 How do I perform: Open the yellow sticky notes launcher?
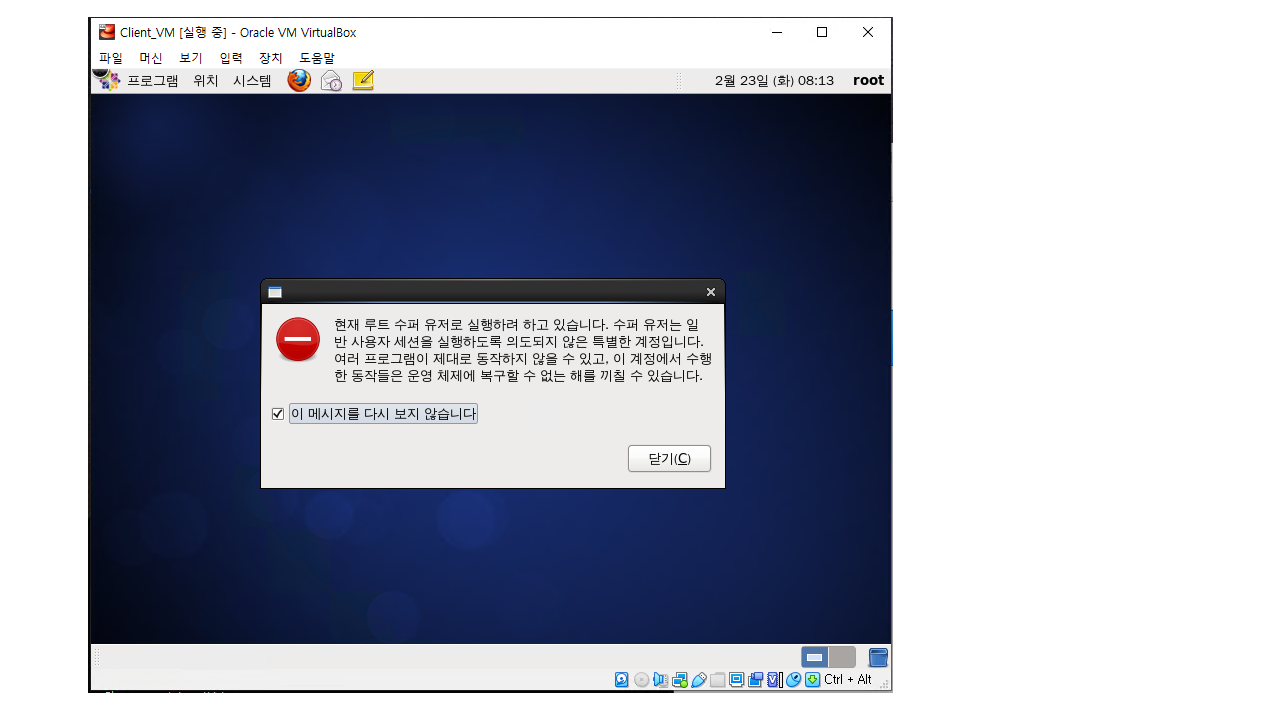(x=363, y=81)
